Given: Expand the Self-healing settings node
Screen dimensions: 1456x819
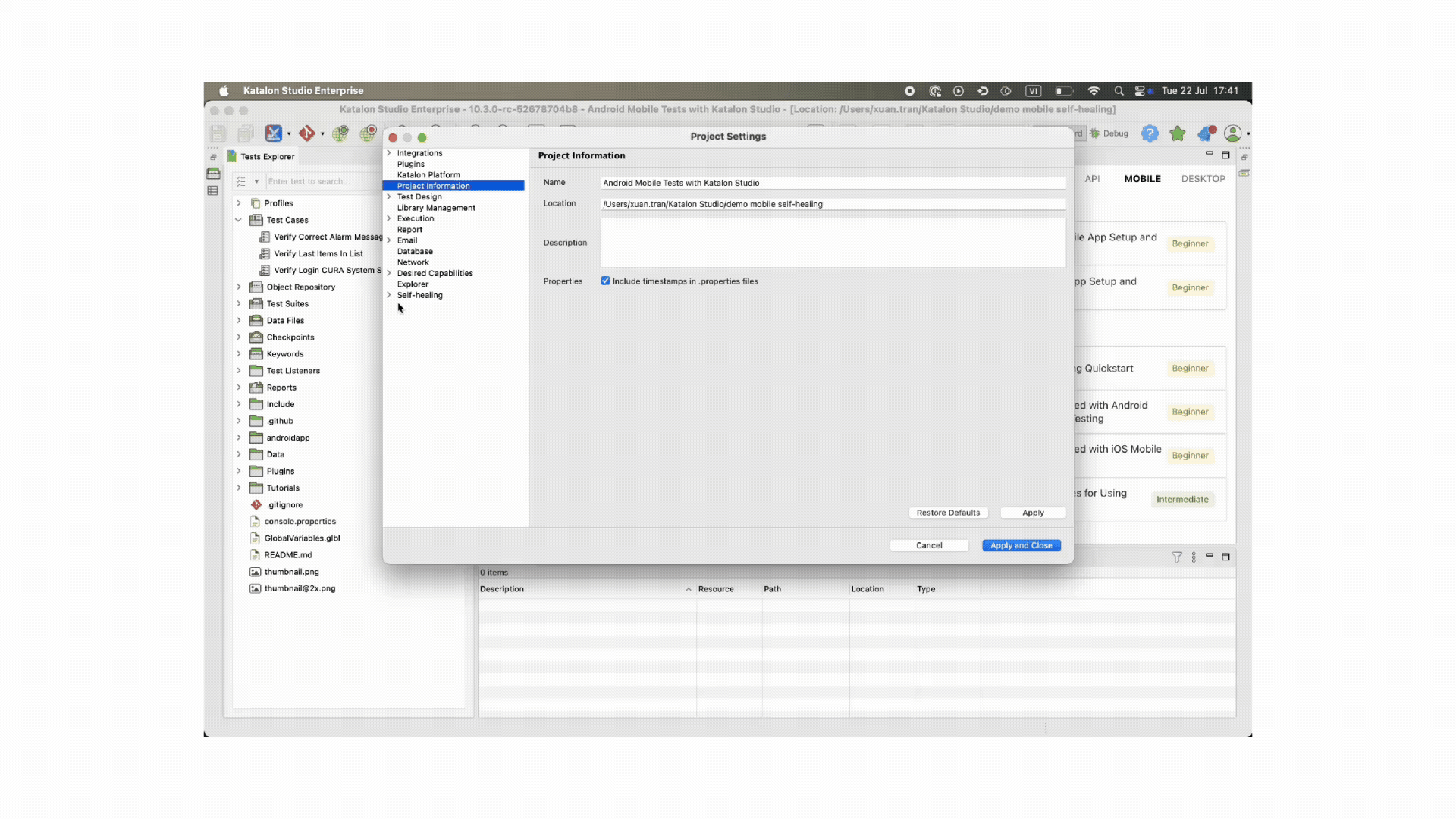Looking at the screenshot, I should [389, 296].
